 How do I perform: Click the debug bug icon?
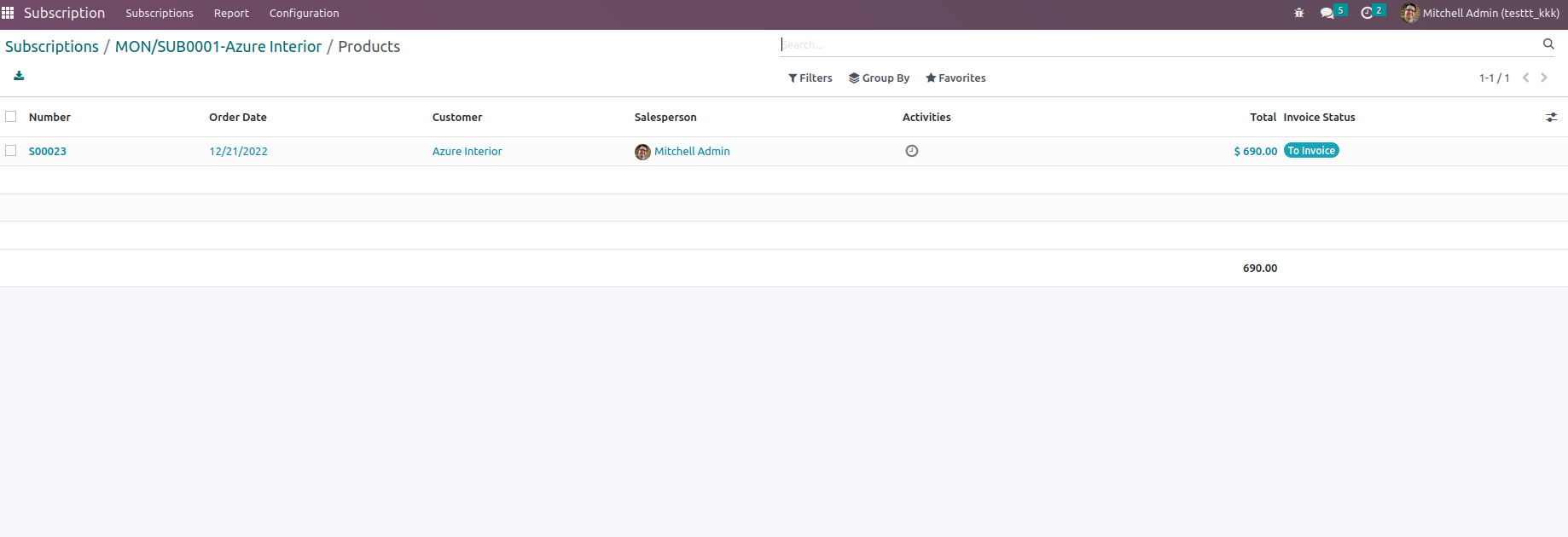[1299, 13]
